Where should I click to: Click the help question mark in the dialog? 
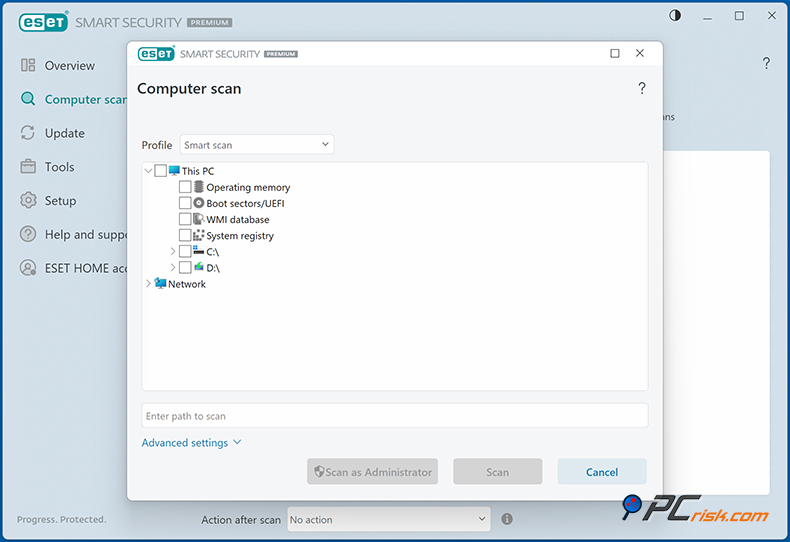pos(642,88)
